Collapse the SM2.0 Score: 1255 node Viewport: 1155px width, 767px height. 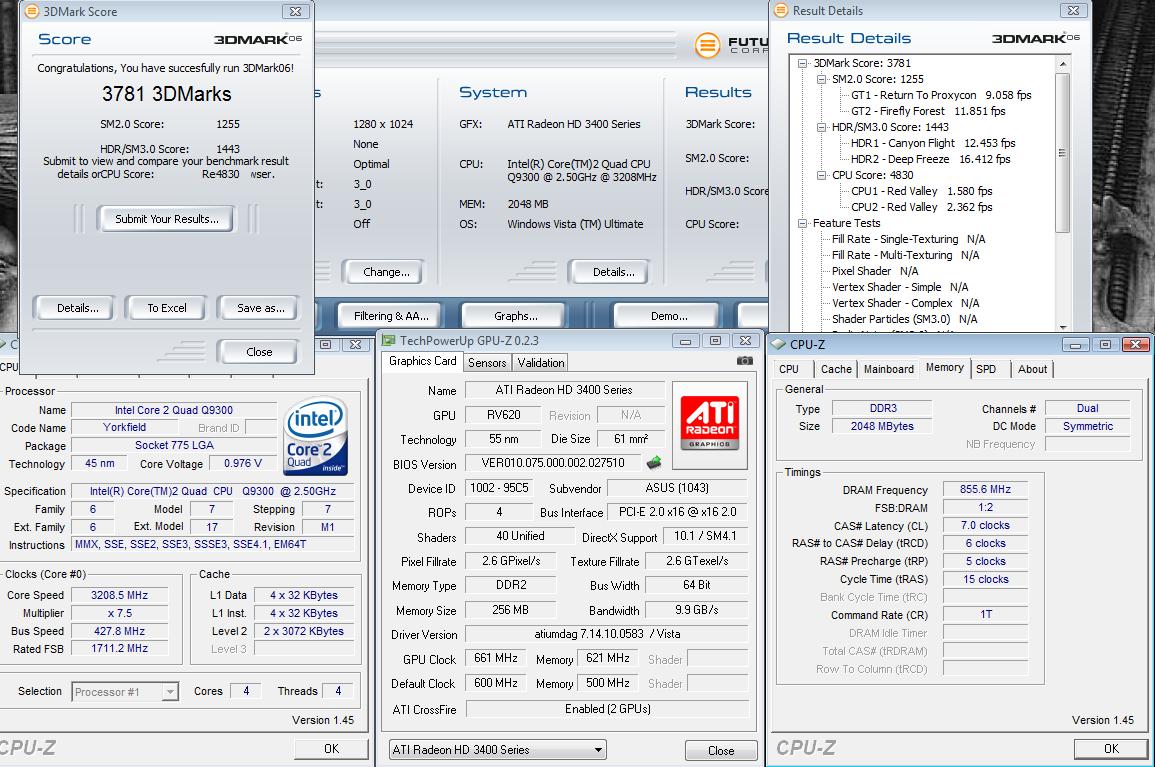[822, 80]
